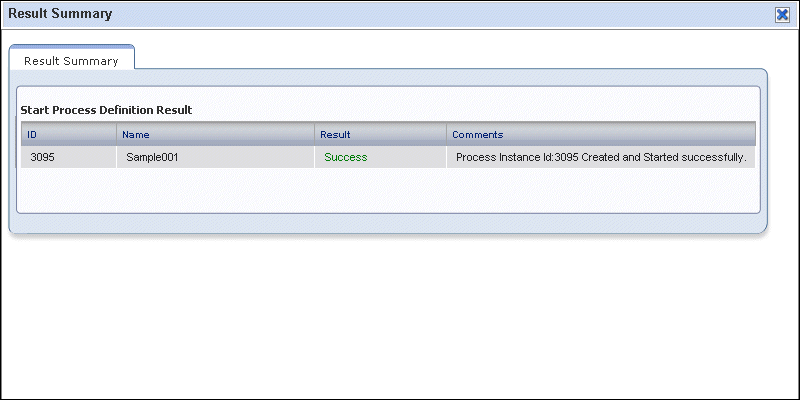Screen dimensions: 800x400
Task: Click the Result column header
Action: [381, 135]
